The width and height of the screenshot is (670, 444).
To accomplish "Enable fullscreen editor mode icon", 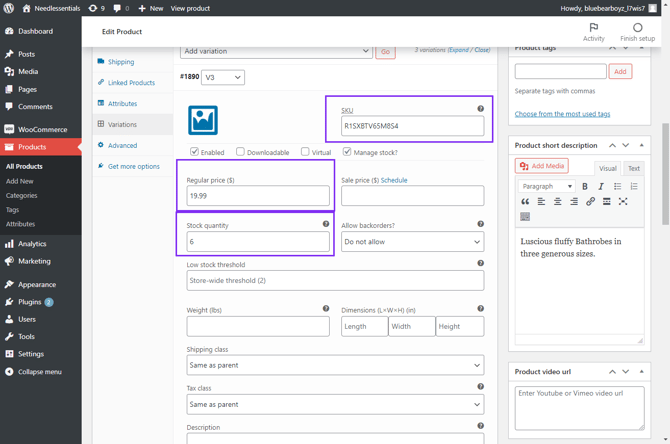I will (x=623, y=202).
